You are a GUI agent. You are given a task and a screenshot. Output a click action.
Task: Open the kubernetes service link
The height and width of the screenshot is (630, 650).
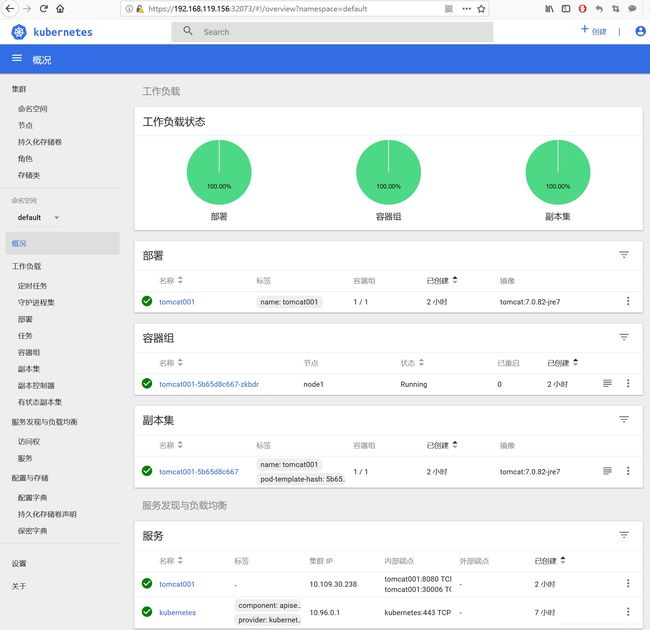tap(177, 612)
